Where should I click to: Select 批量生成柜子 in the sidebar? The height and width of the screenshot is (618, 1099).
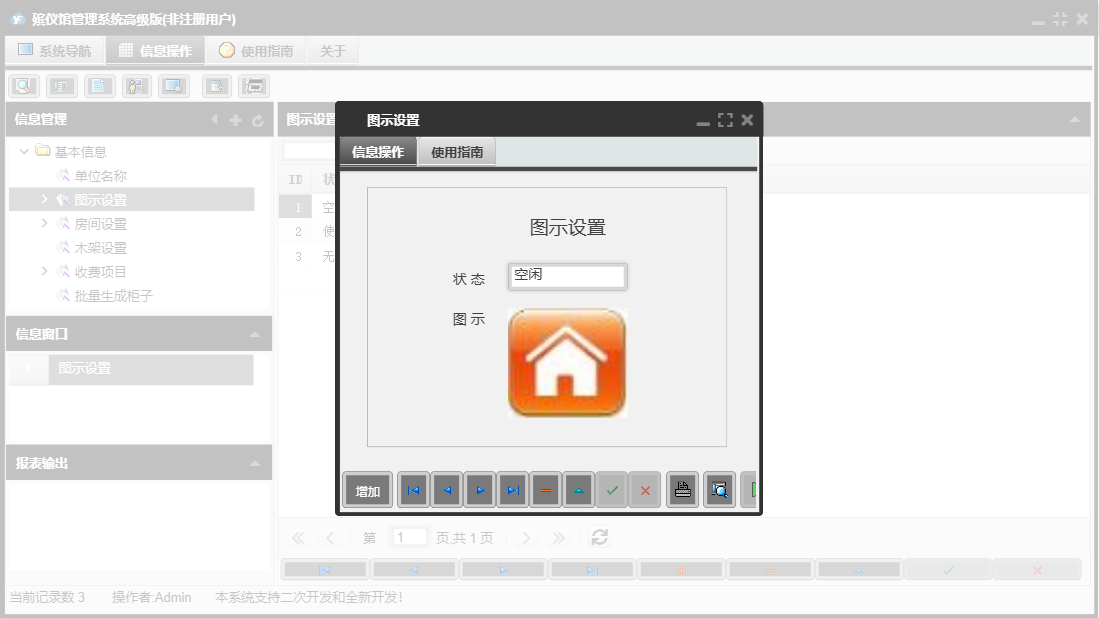98,295
